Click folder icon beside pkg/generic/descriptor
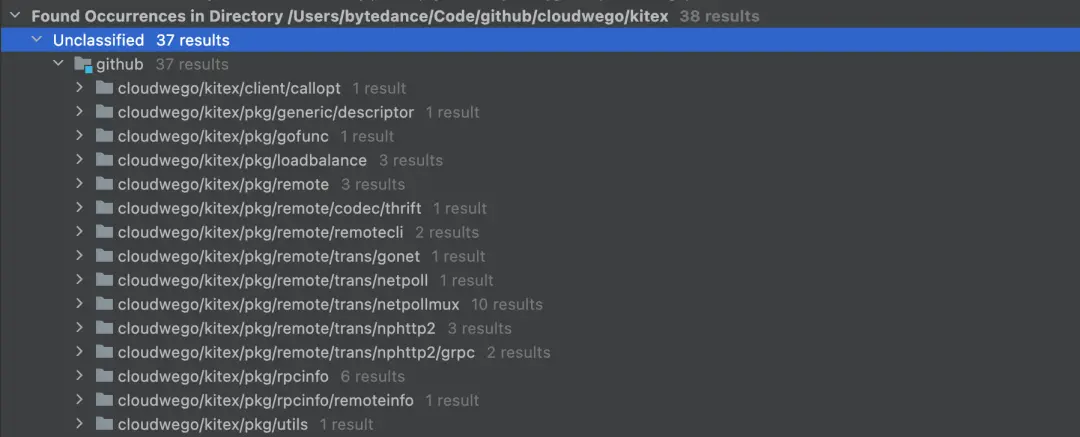Viewport: 1080px width, 437px height. (104, 112)
